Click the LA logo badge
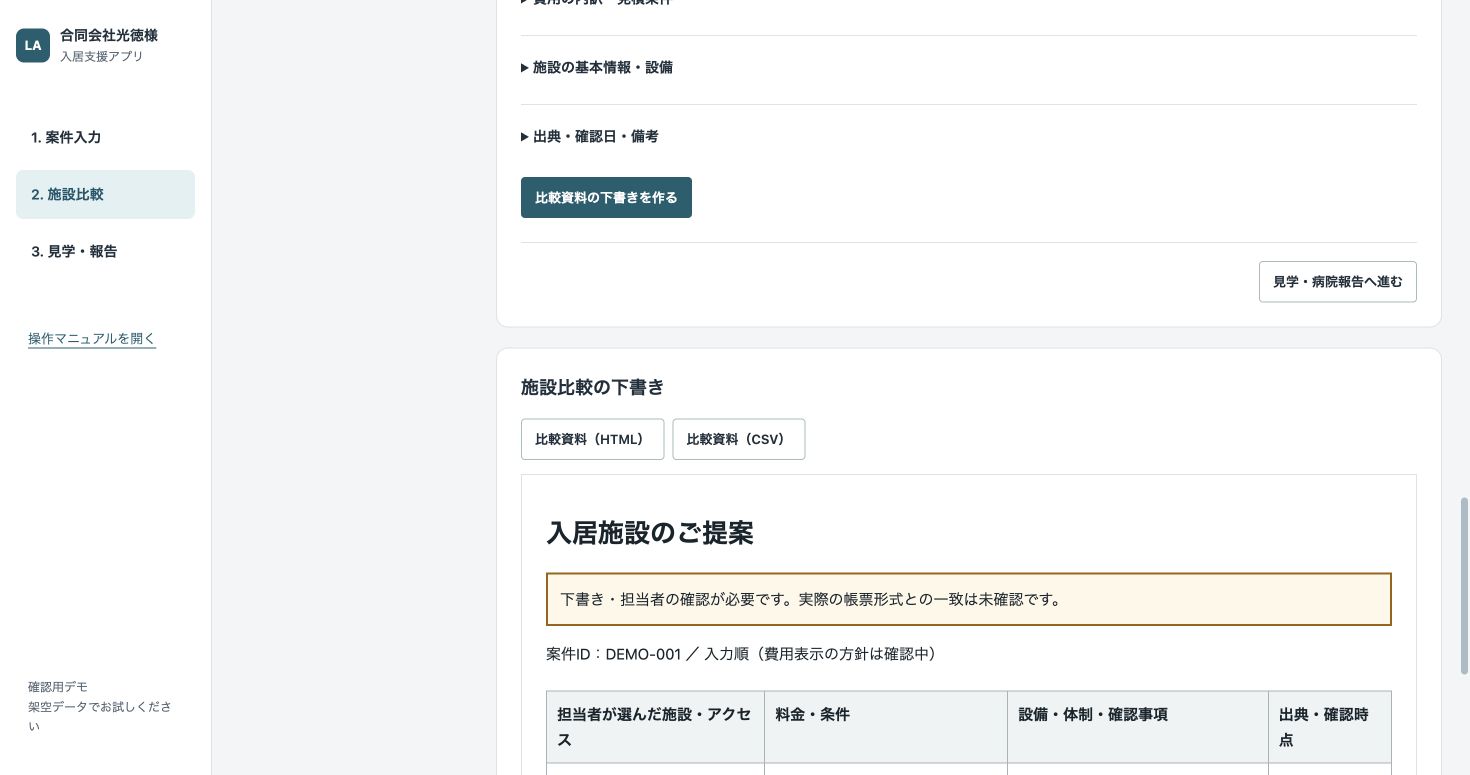The height and width of the screenshot is (775, 1470). point(33,45)
